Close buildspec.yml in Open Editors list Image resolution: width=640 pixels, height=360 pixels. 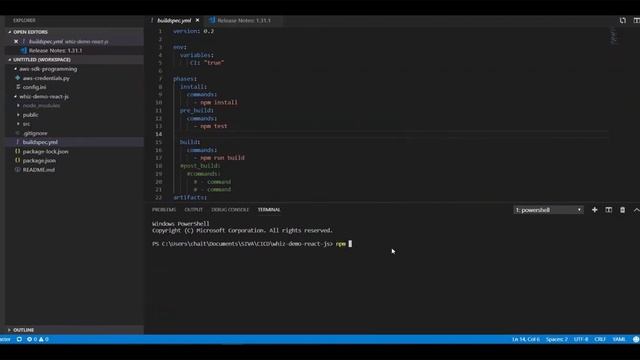(x=16, y=42)
